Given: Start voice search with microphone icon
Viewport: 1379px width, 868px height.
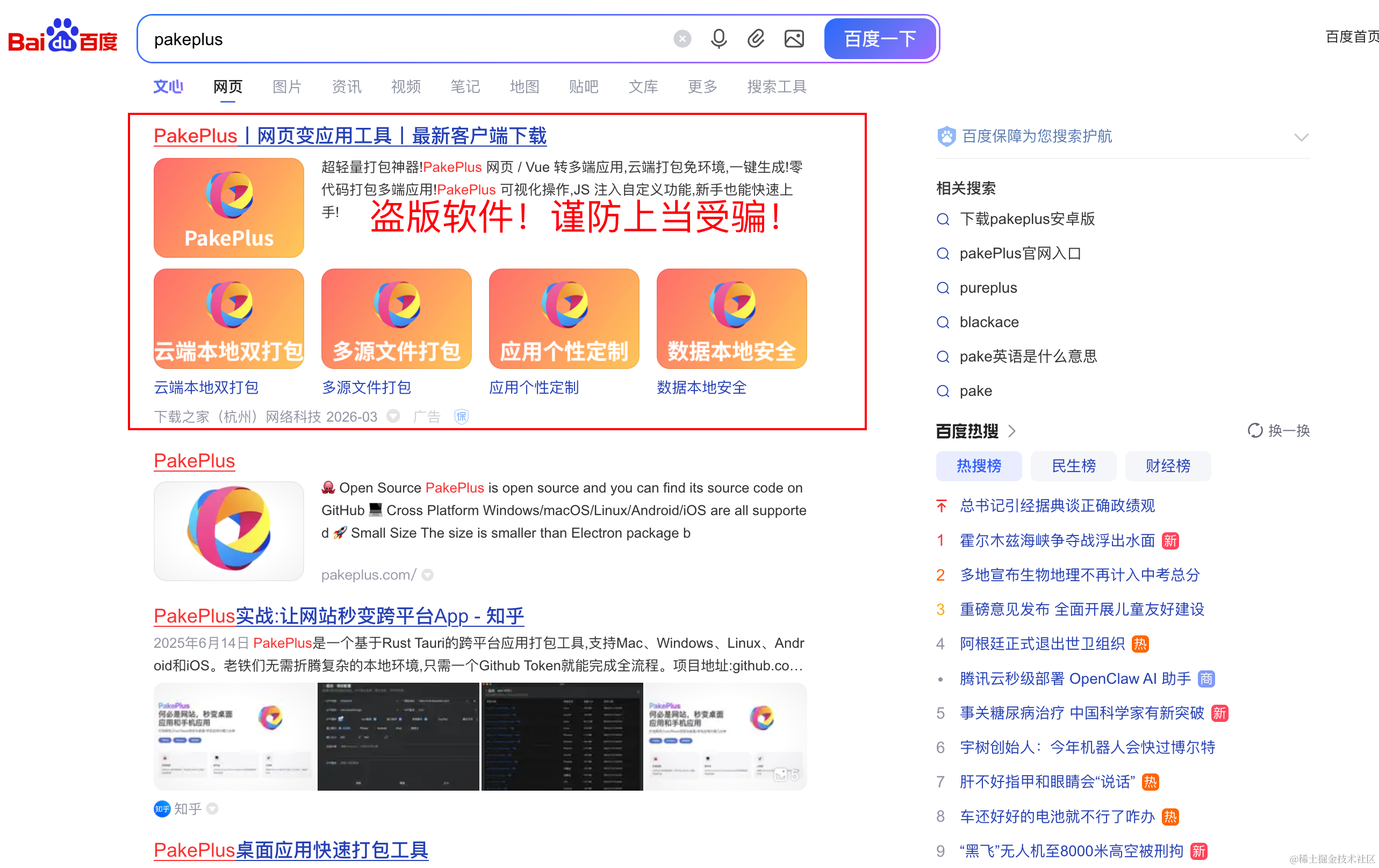Looking at the screenshot, I should tap(718, 39).
